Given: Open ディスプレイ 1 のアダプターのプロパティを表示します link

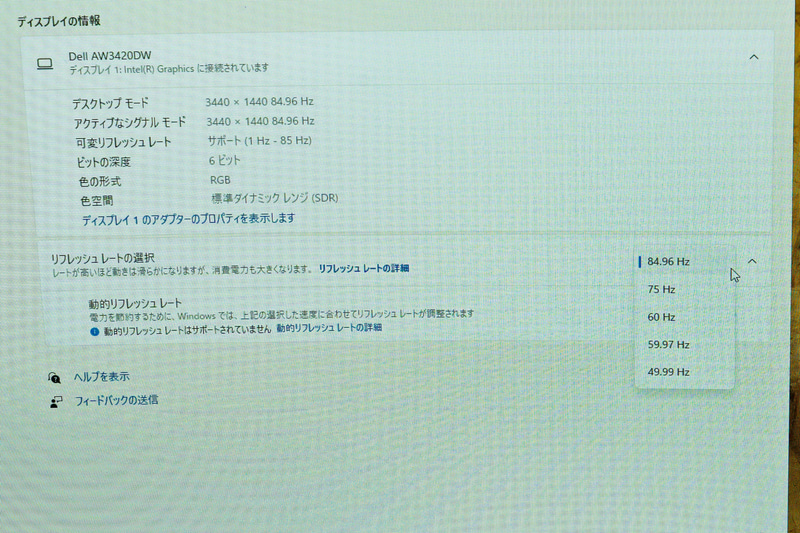Looking at the screenshot, I should pos(188,219).
